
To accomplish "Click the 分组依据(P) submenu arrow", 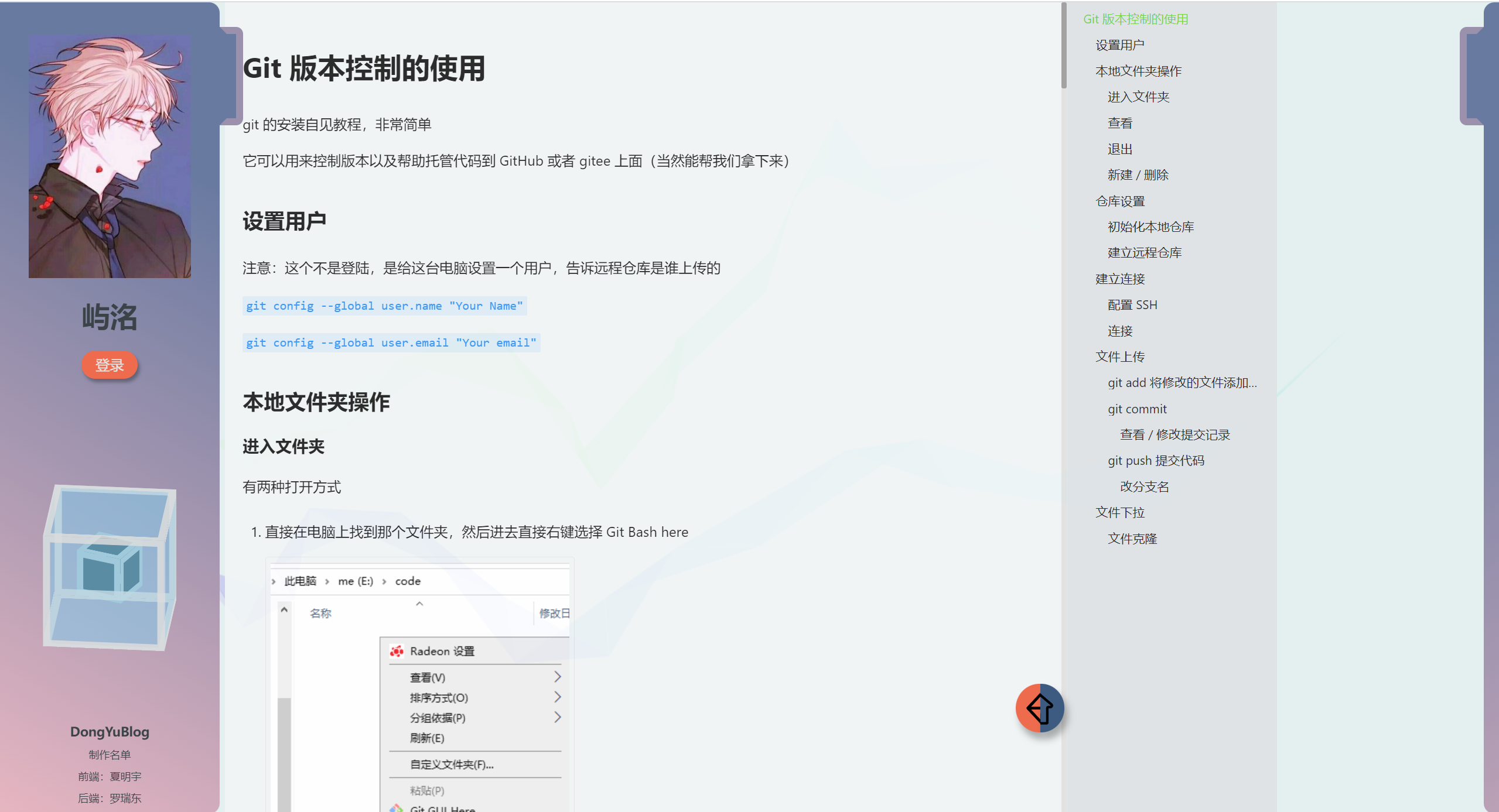I will tap(557, 717).
